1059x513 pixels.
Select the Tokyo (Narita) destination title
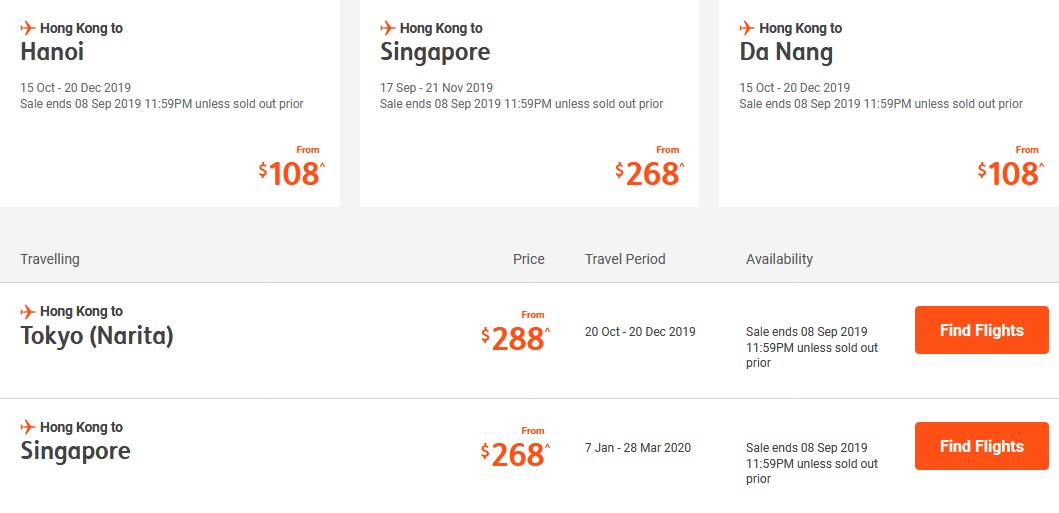(97, 335)
